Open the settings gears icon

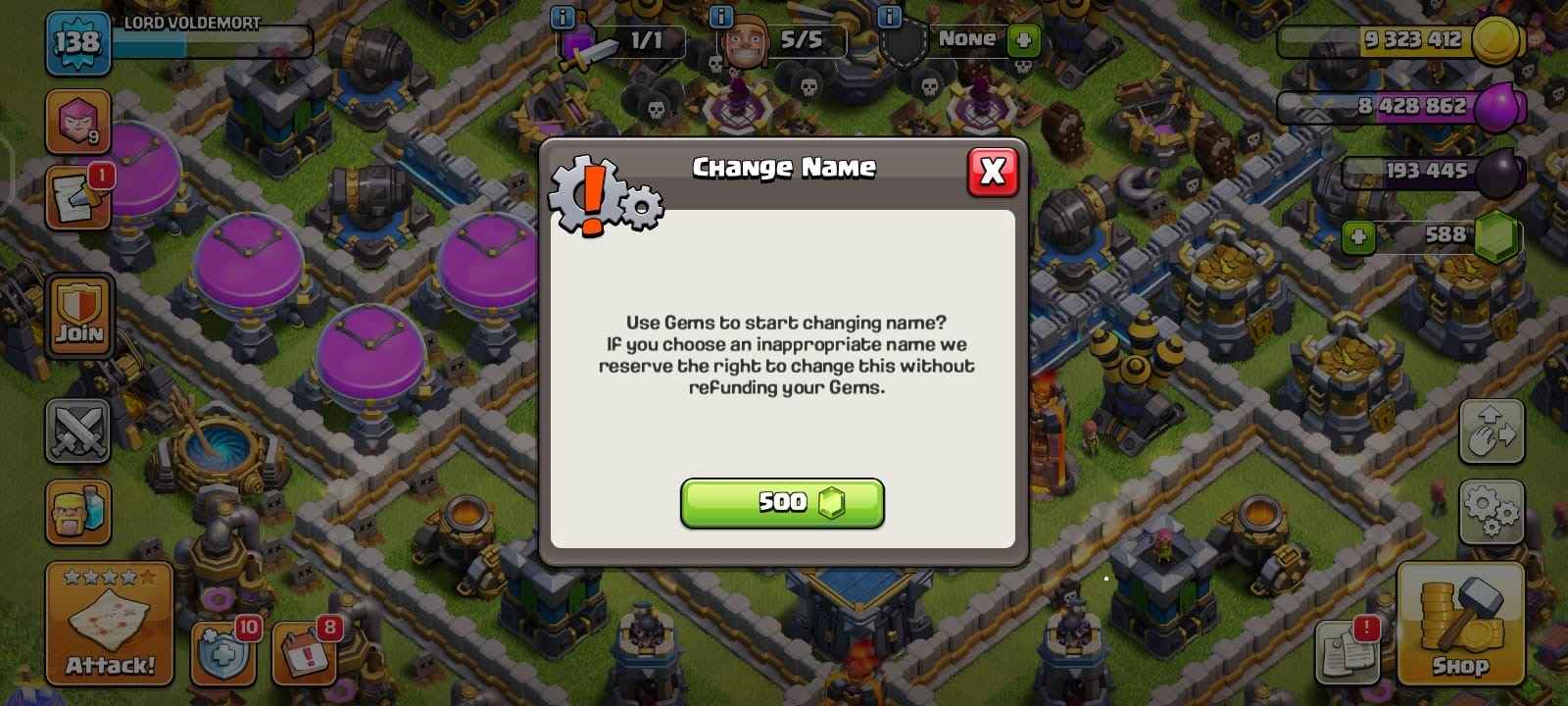pyautogui.click(x=1491, y=512)
